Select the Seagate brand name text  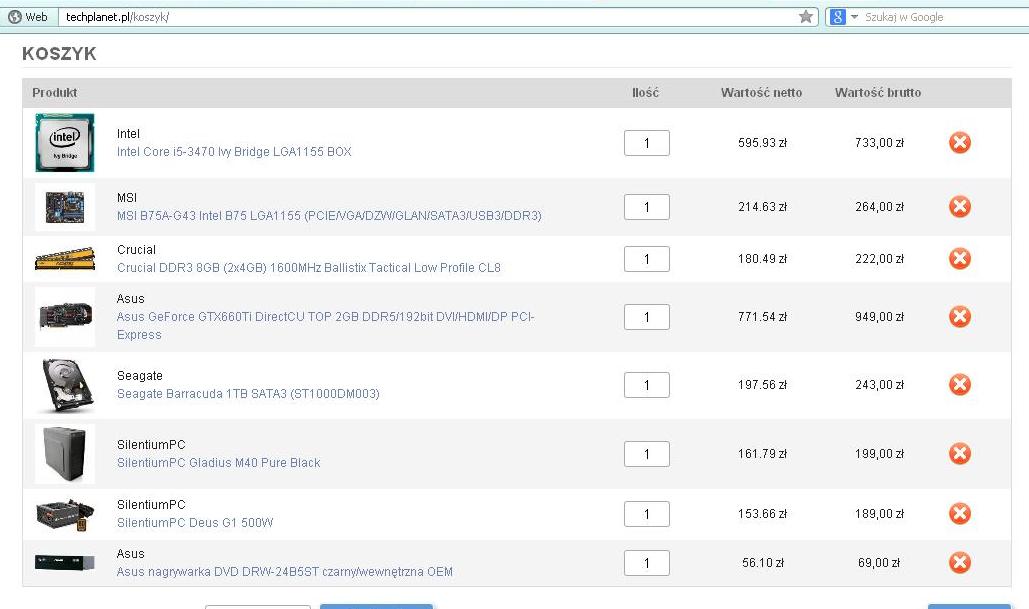140,376
